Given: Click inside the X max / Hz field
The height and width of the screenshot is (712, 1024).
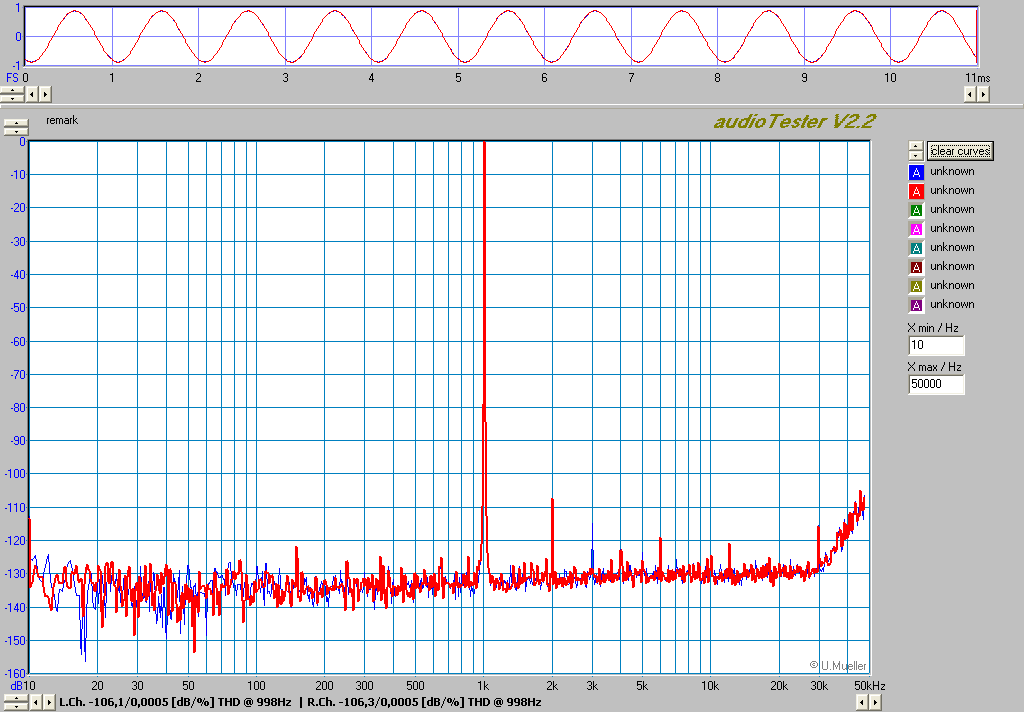Looking at the screenshot, I should pyautogui.click(x=936, y=384).
